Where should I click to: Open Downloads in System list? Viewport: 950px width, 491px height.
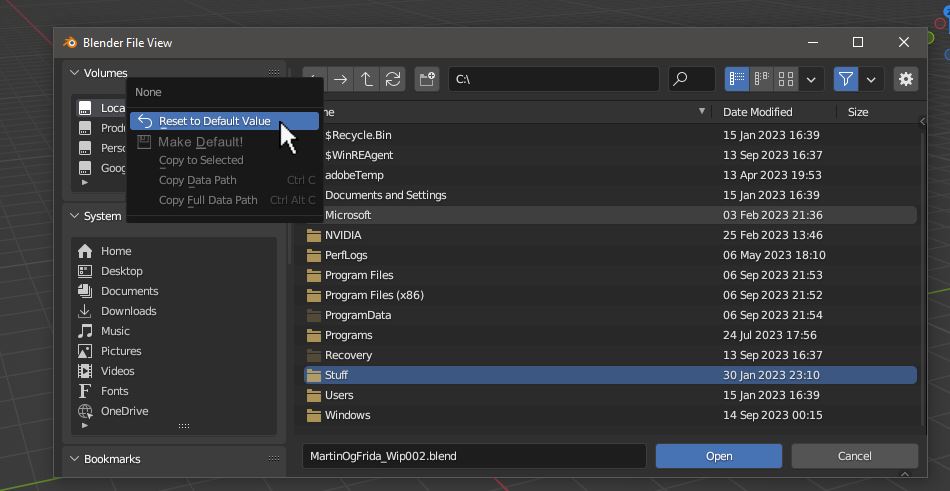click(174, 311)
